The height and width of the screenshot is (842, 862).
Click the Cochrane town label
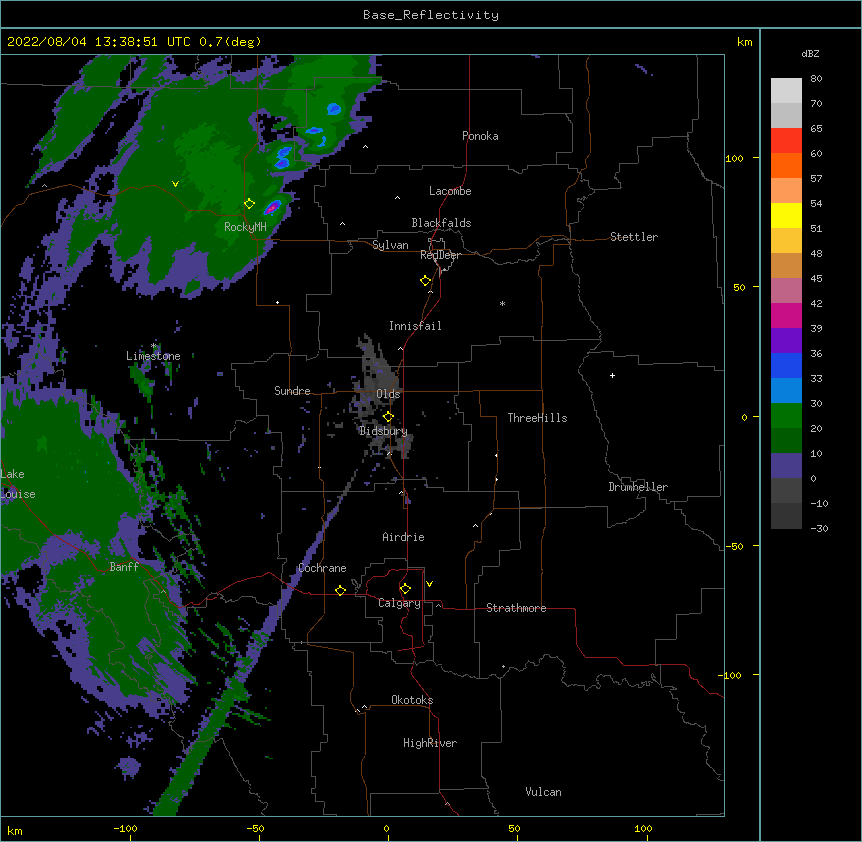click(x=322, y=568)
